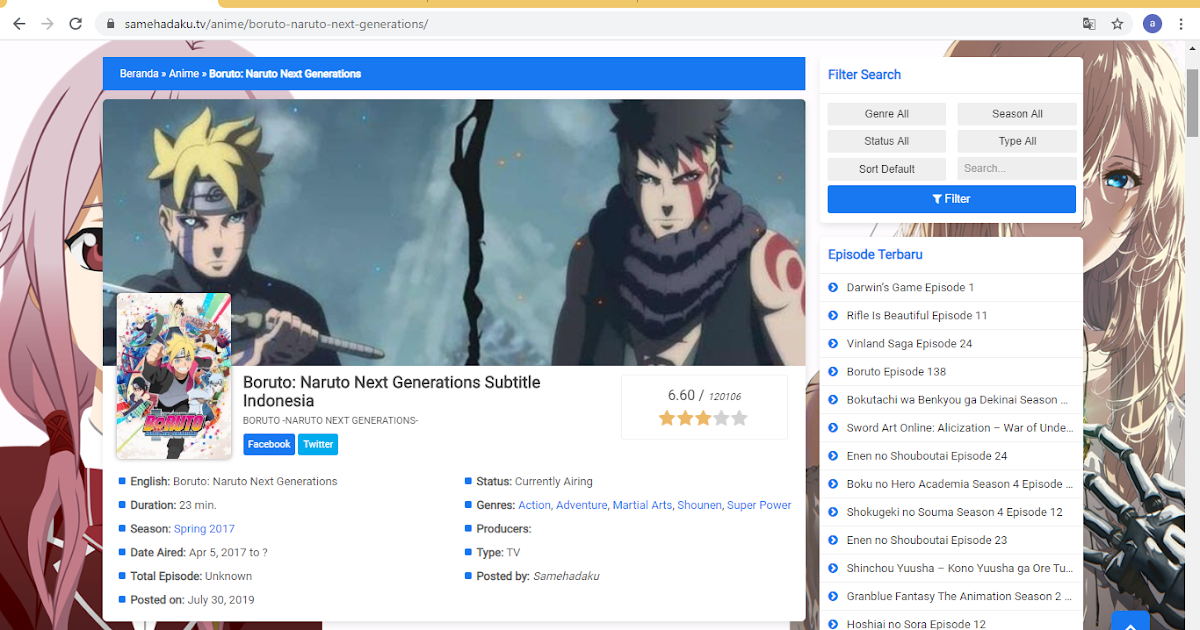Click the Episode Terbaru heading
This screenshot has height=630, width=1200.
pyautogui.click(x=875, y=255)
